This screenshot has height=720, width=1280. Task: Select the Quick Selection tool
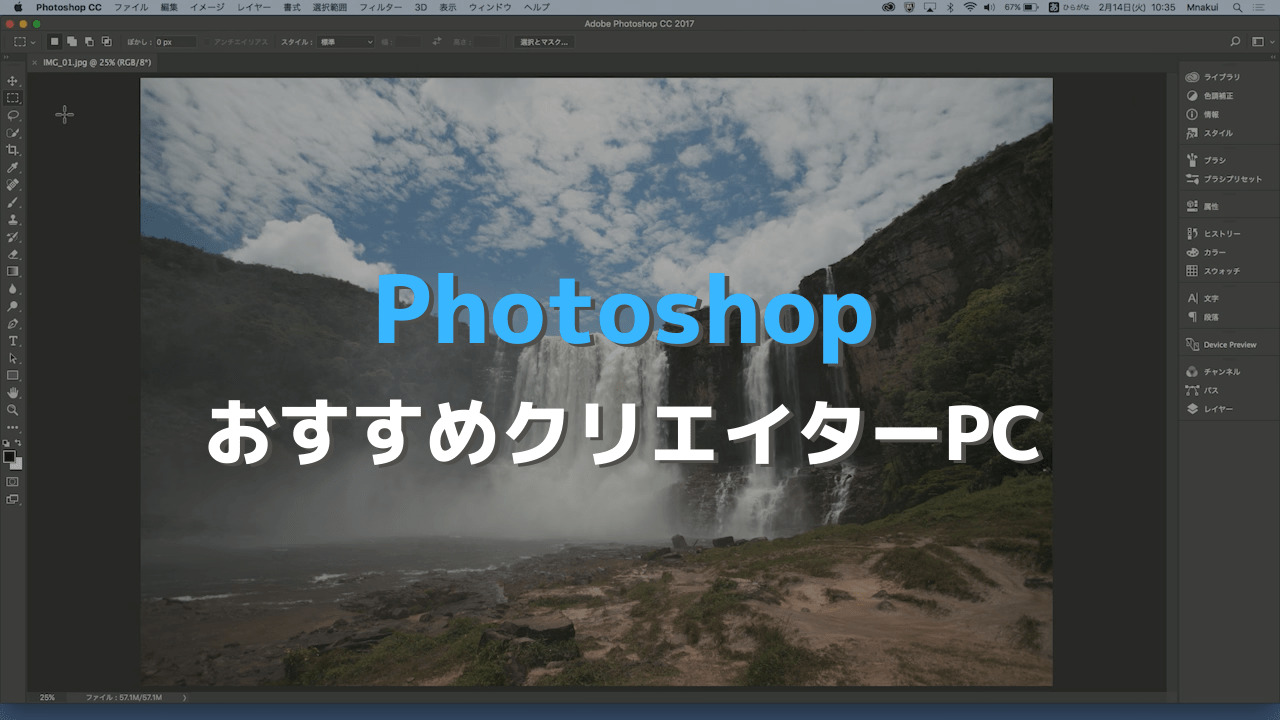point(13,132)
